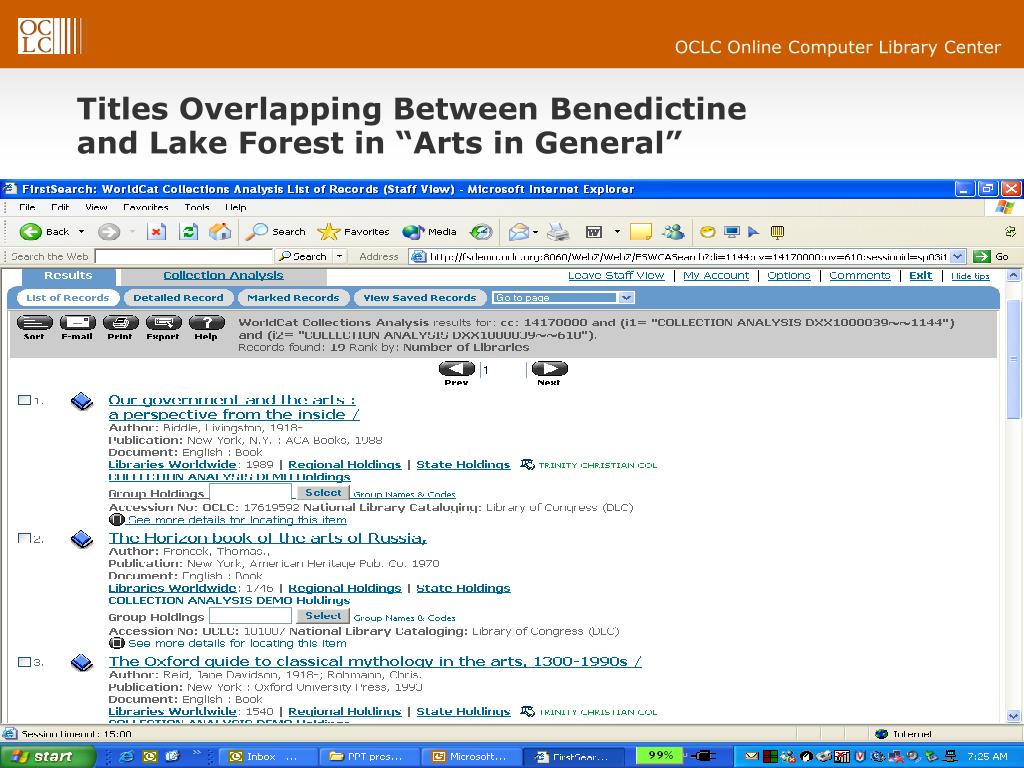Click the Refresh page icon

(x=189, y=231)
